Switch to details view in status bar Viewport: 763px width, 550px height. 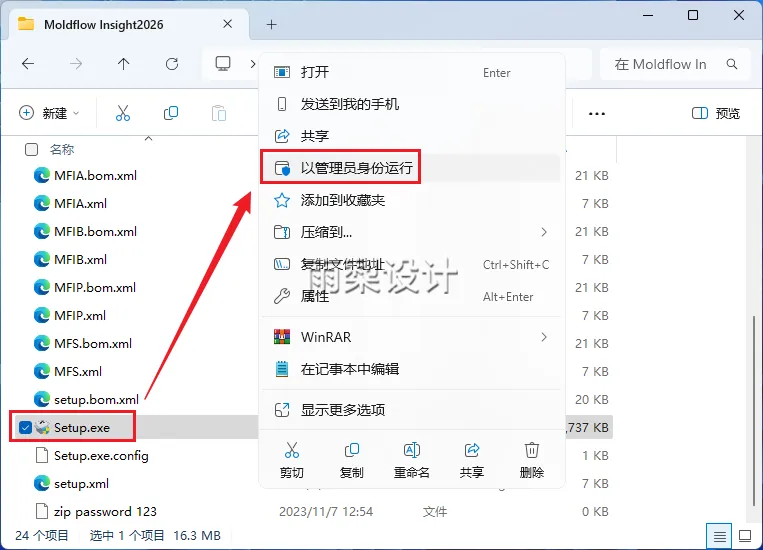[719, 536]
